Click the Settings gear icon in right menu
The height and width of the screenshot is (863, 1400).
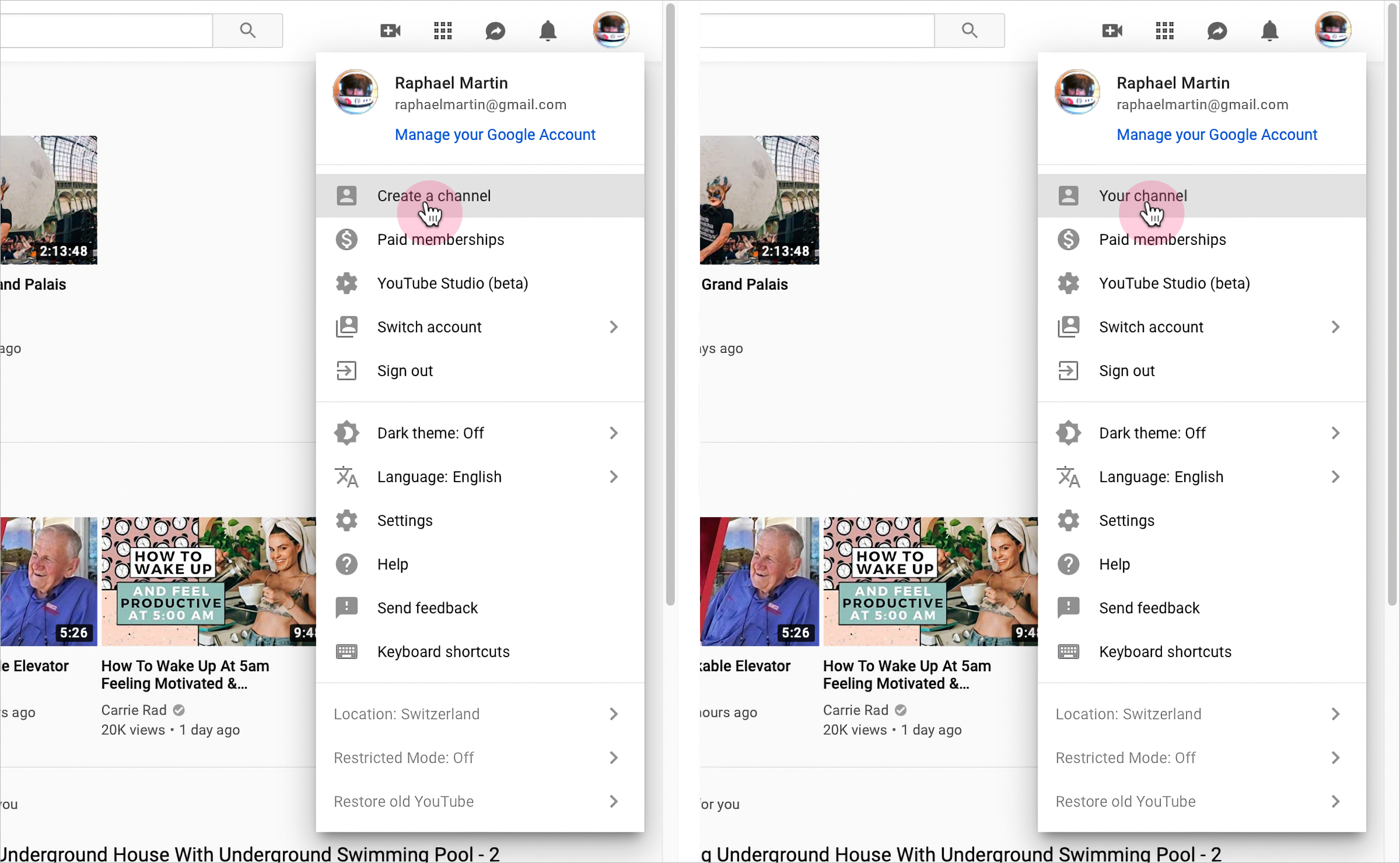tap(1069, 521)
